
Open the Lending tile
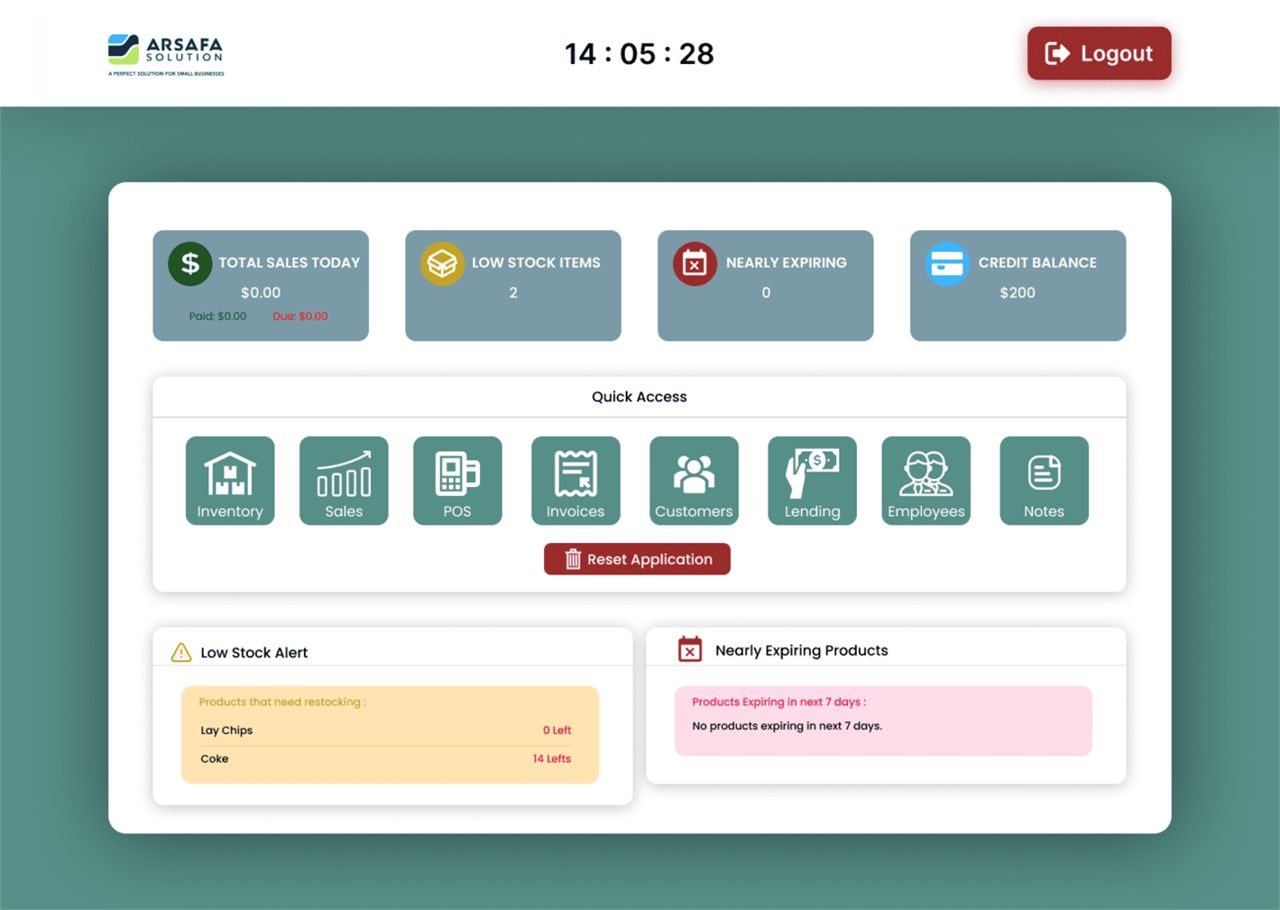tap(812, 481)
